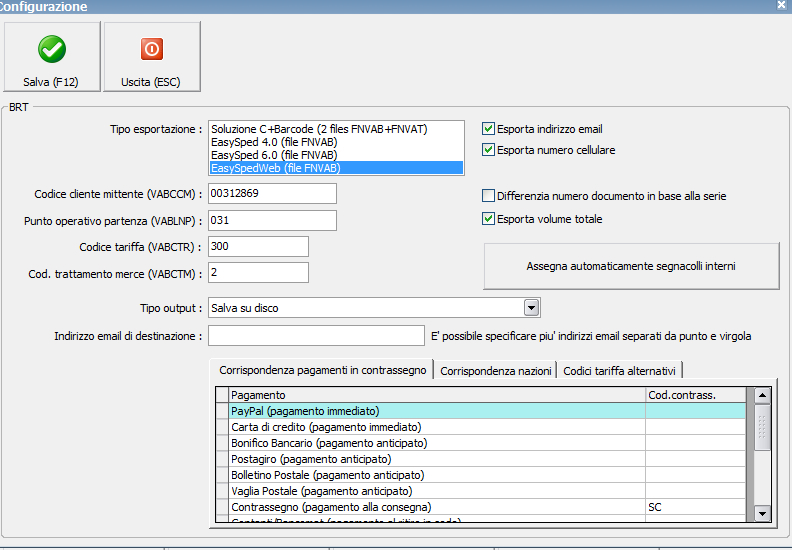Select the Contrassegno (pagamento alla consegna) row
This screenshot has width=792, height=550.
(x=480, y=507)
